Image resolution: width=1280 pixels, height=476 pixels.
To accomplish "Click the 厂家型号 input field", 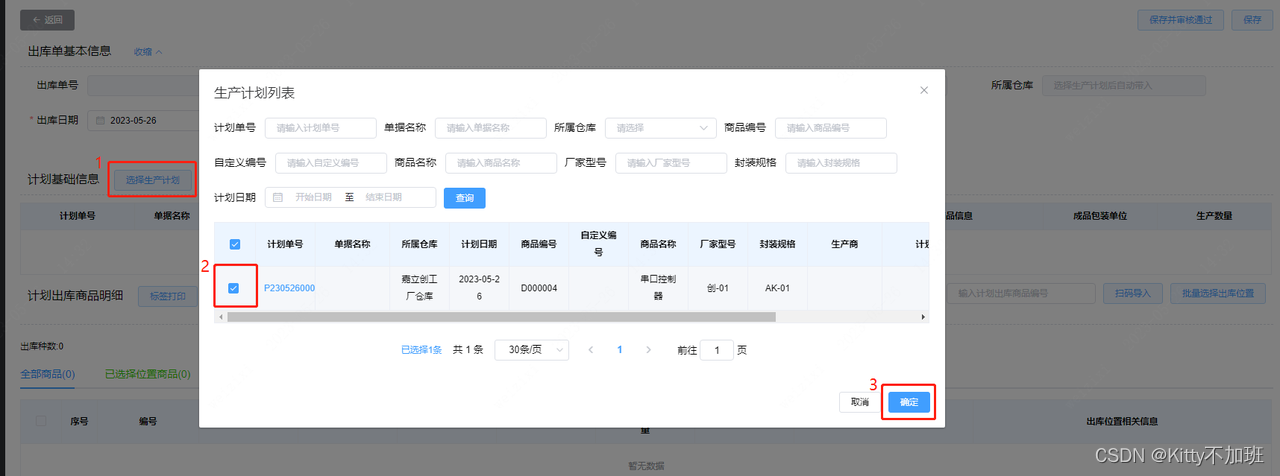I will 671,163.
